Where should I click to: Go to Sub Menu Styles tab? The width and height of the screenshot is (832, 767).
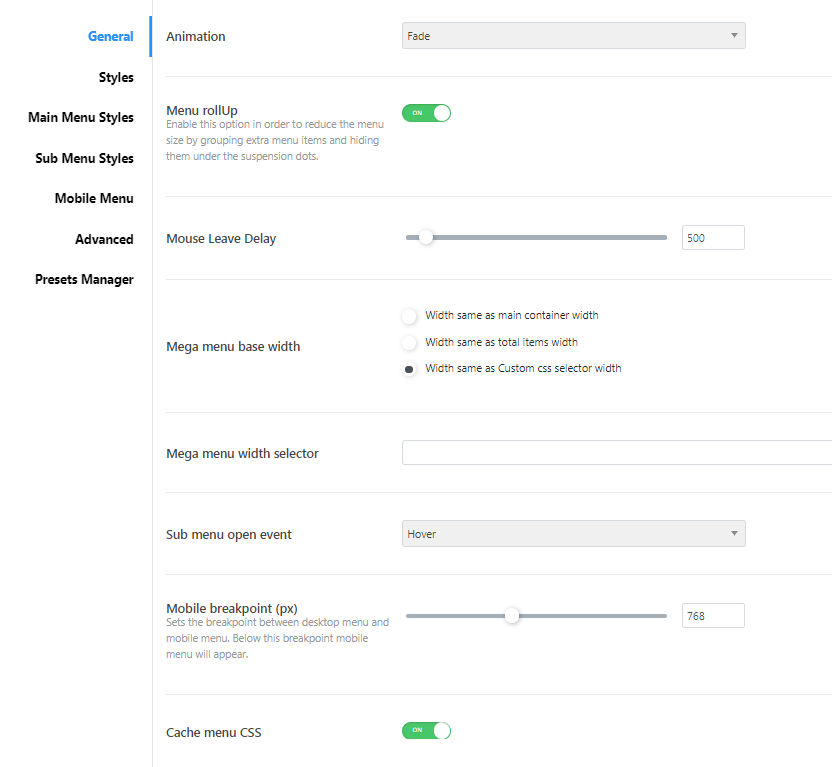click(x=84, y=158)
